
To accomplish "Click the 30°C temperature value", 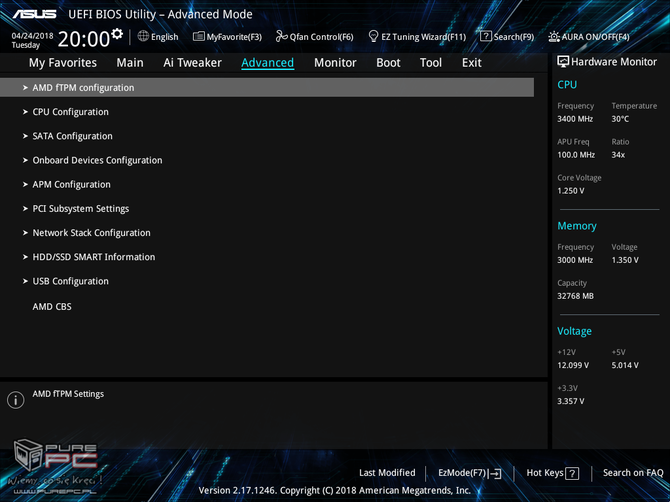I will (620, 119).
